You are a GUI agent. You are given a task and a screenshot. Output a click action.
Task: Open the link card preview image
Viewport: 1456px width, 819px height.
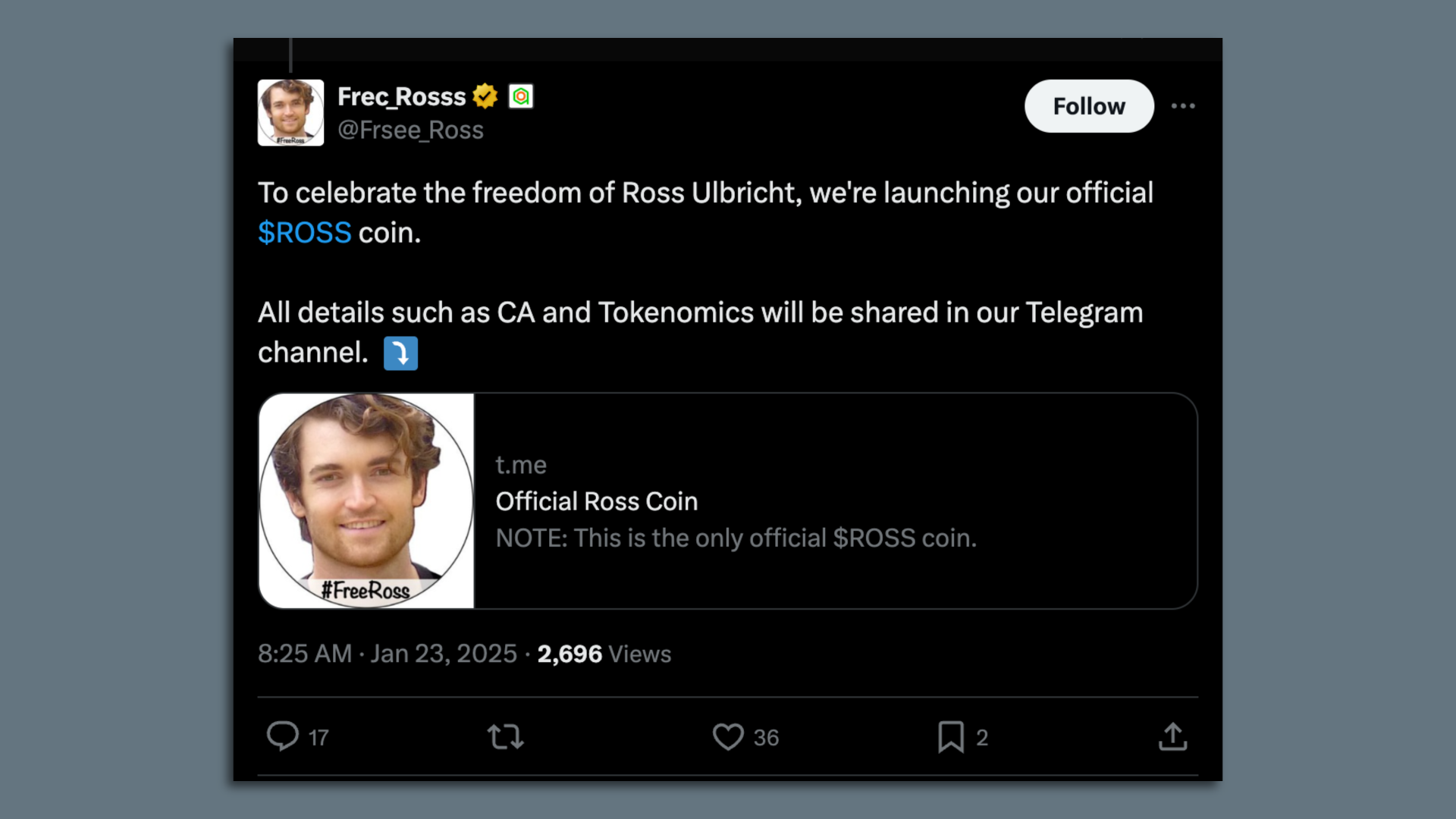367,499
